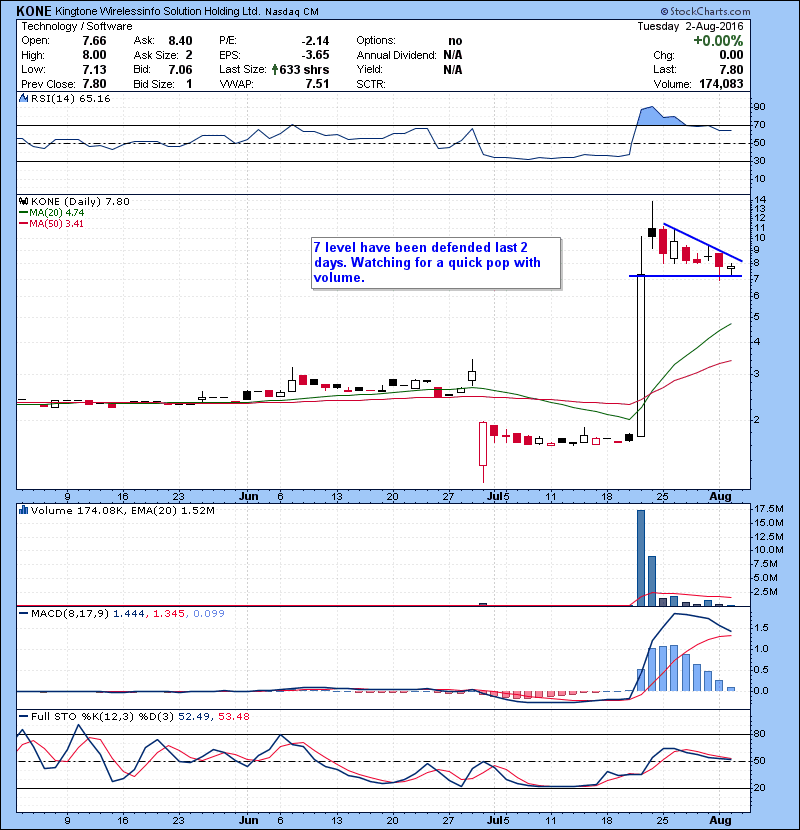Click the EPS value -3.65
Image resolution: width=800 pixels, height=830 pixels.
pyautogui.click(x=316, y=55)
